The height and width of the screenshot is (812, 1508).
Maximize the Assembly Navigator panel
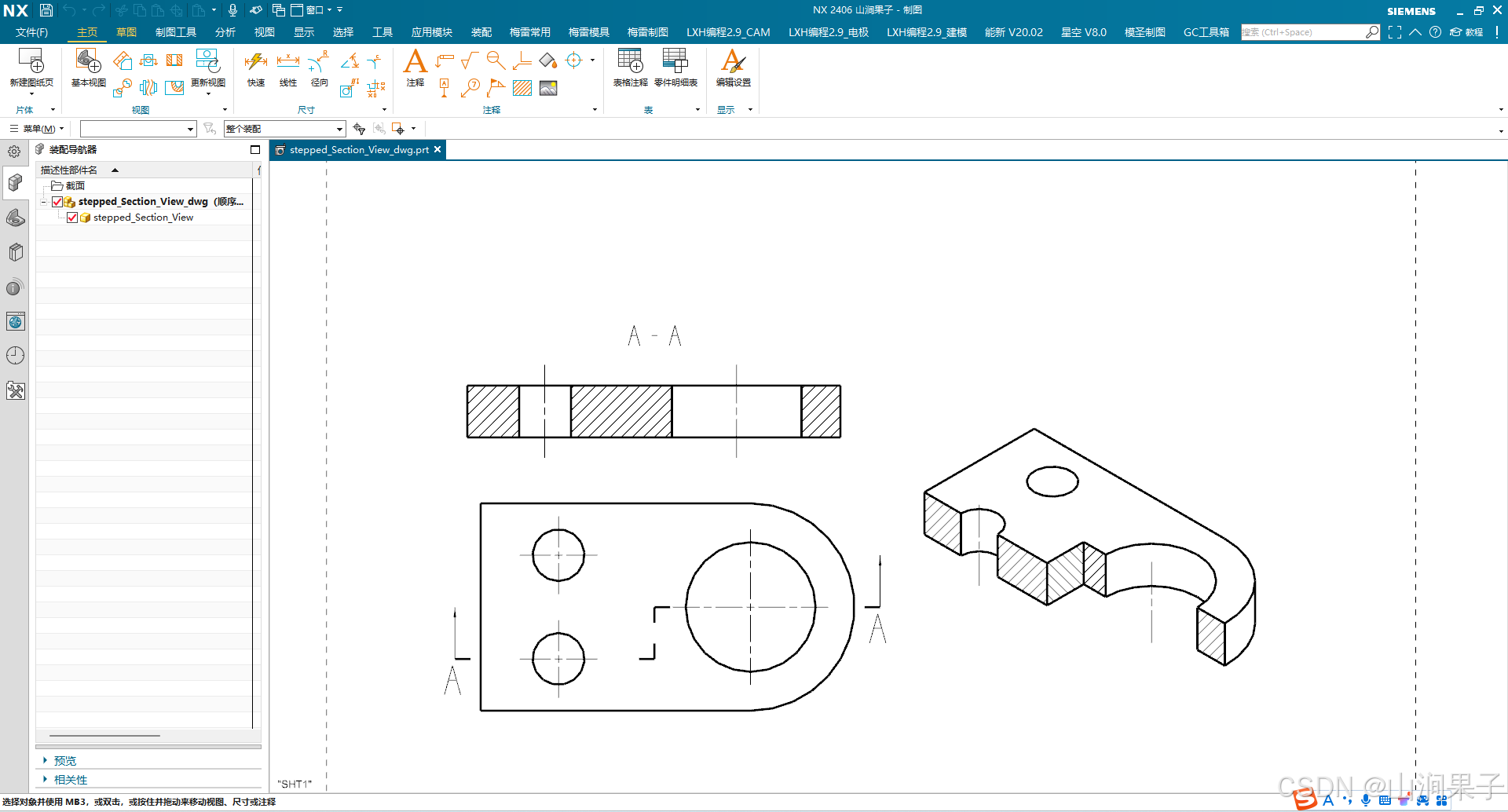click(255, 149)
